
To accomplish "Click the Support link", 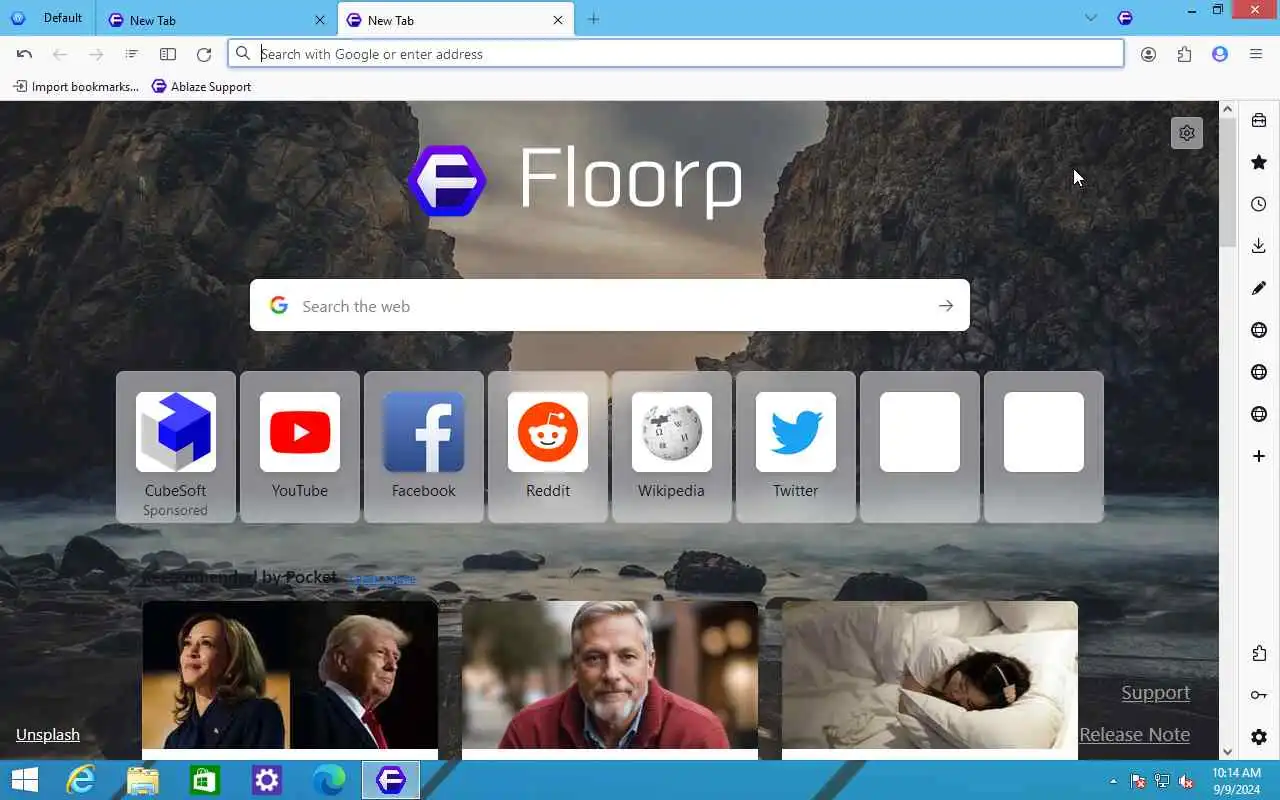I will click(x=1156, y=693).
